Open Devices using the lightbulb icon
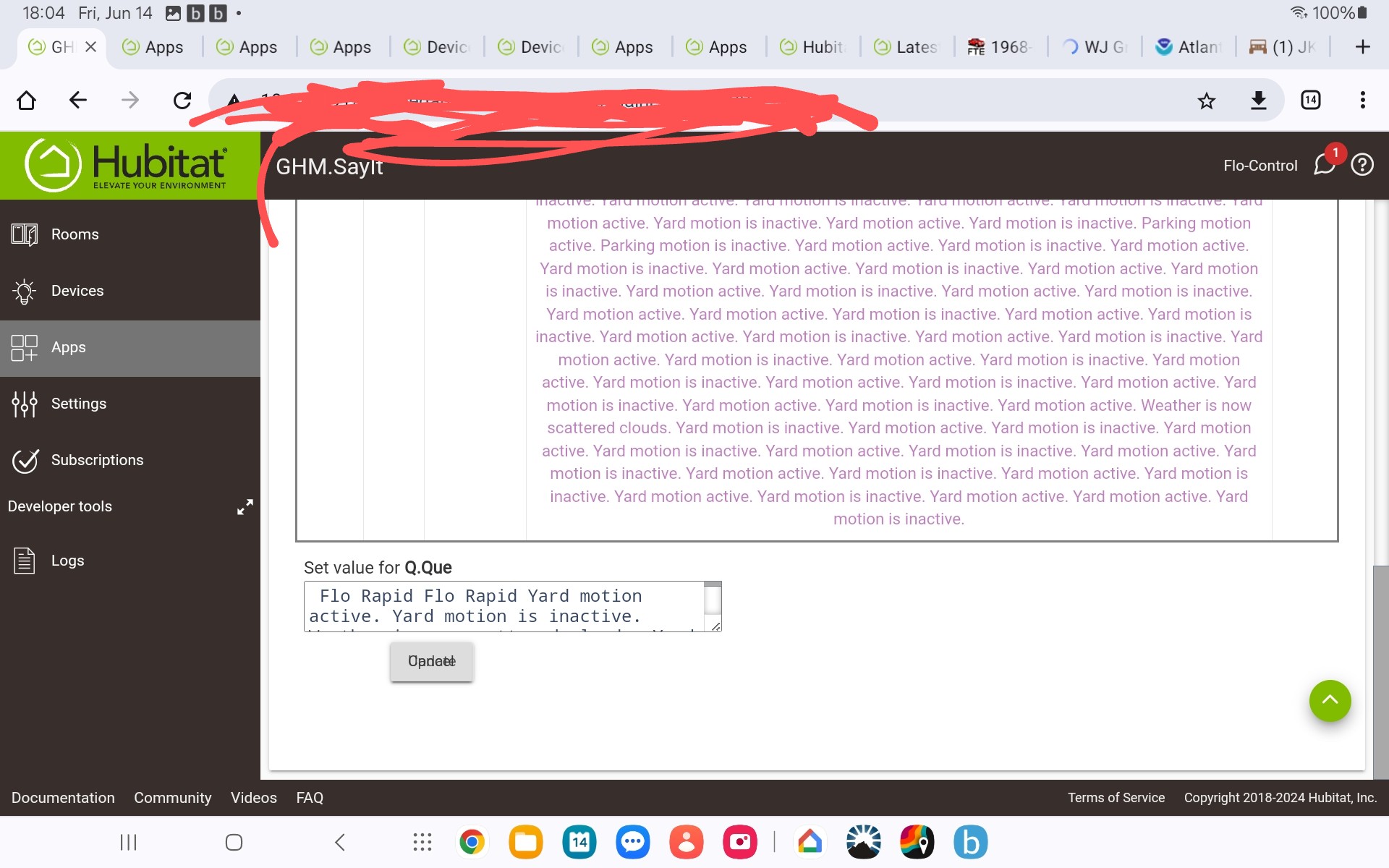Viewport: 1389px width, 868px height. (24, 291)
